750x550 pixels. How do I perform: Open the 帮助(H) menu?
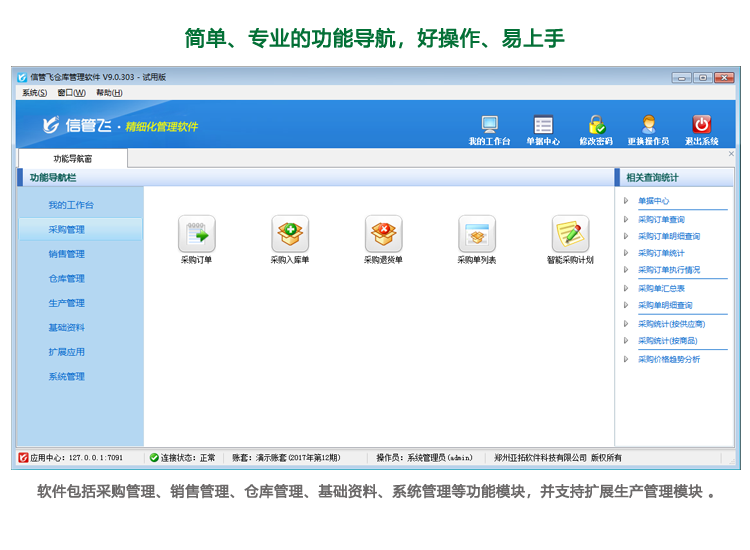110,93
